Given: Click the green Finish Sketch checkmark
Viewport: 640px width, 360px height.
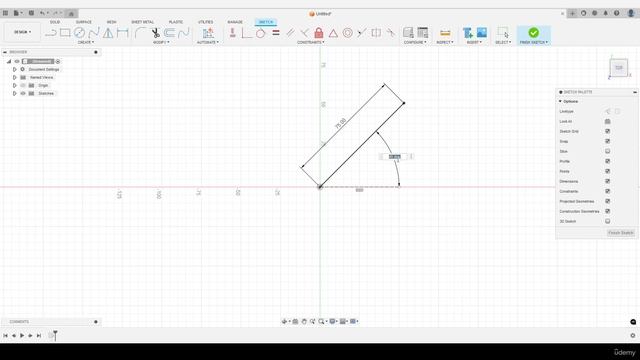Looking at the screenshot, I should (x=533, y=33).
